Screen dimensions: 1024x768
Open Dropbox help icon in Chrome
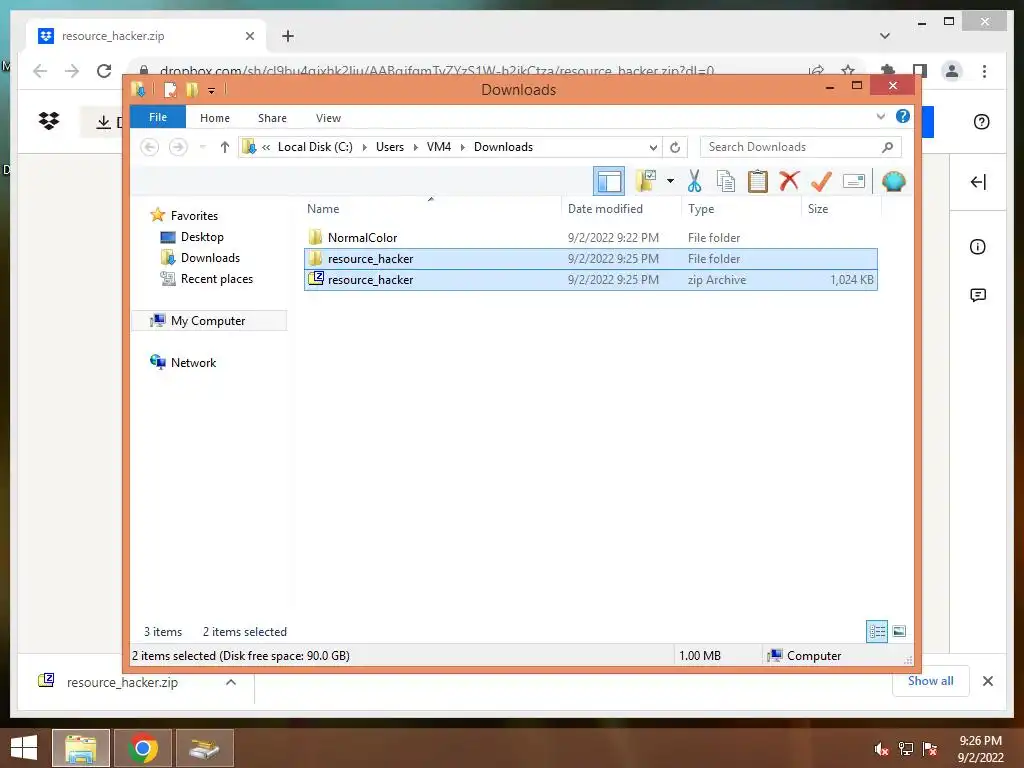pyautogui.click(x=981, y=121)
